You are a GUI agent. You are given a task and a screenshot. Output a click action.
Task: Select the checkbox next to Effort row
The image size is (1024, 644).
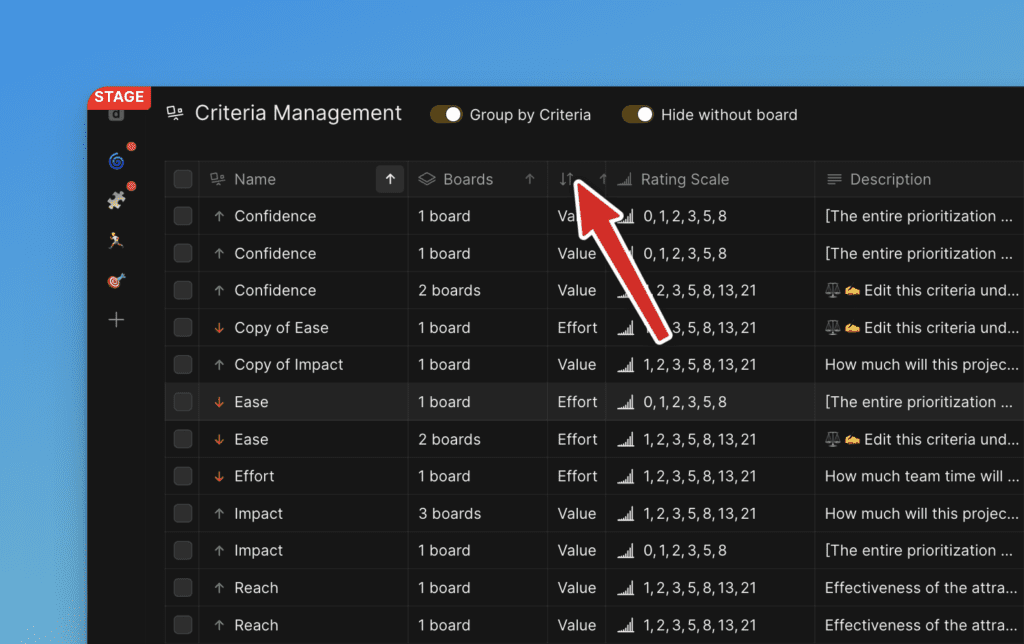pyautogui.click(x=183, y=476)
